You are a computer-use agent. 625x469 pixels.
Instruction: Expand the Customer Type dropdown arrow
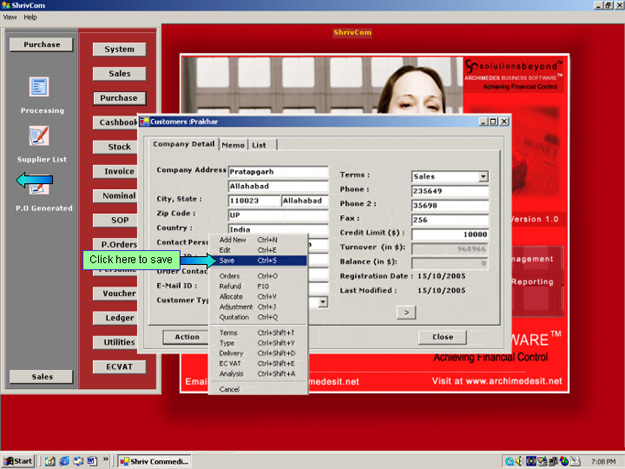pyautogui.click(x=323, y=301)
